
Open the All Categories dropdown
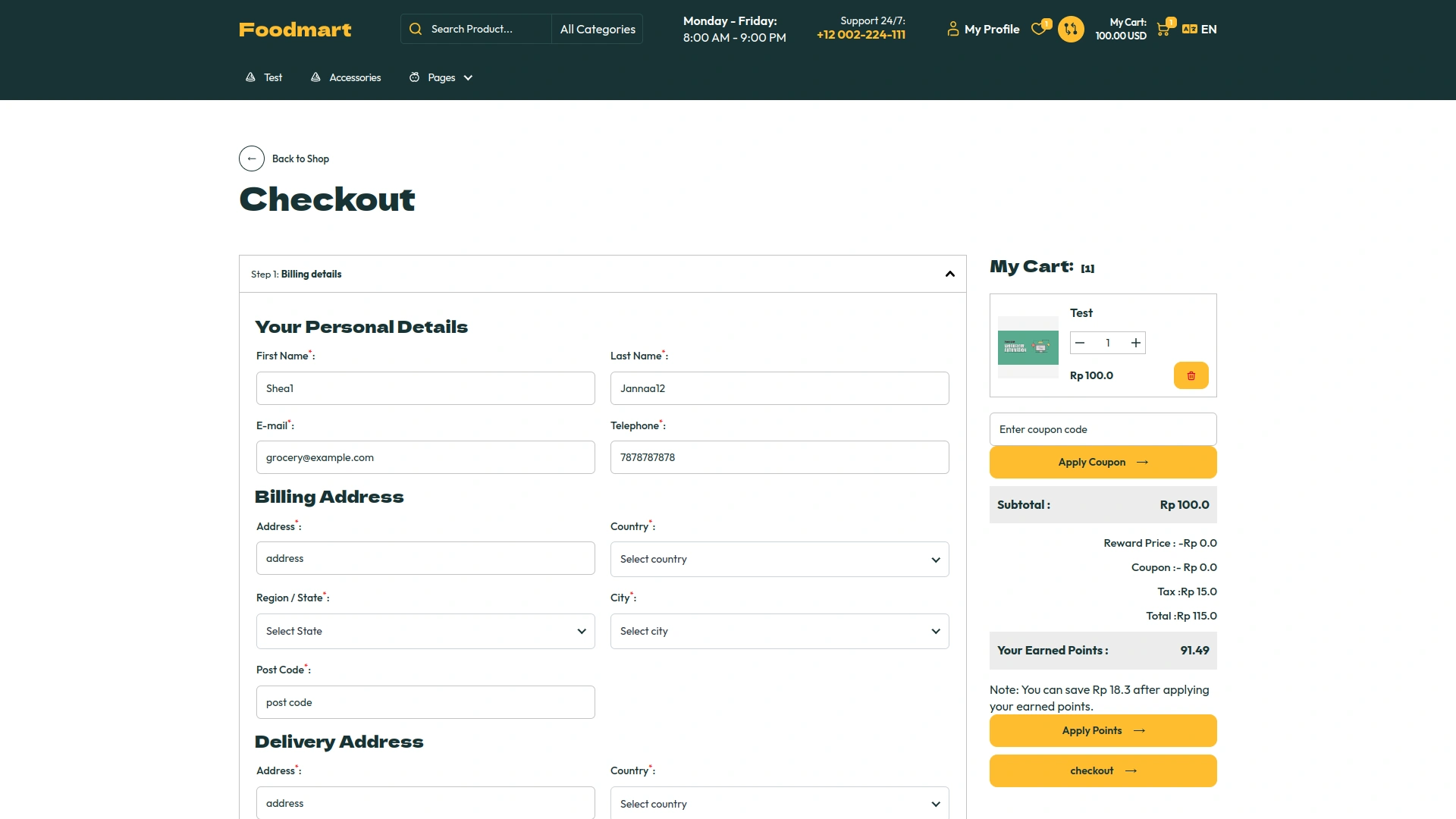tap(598, 30)
